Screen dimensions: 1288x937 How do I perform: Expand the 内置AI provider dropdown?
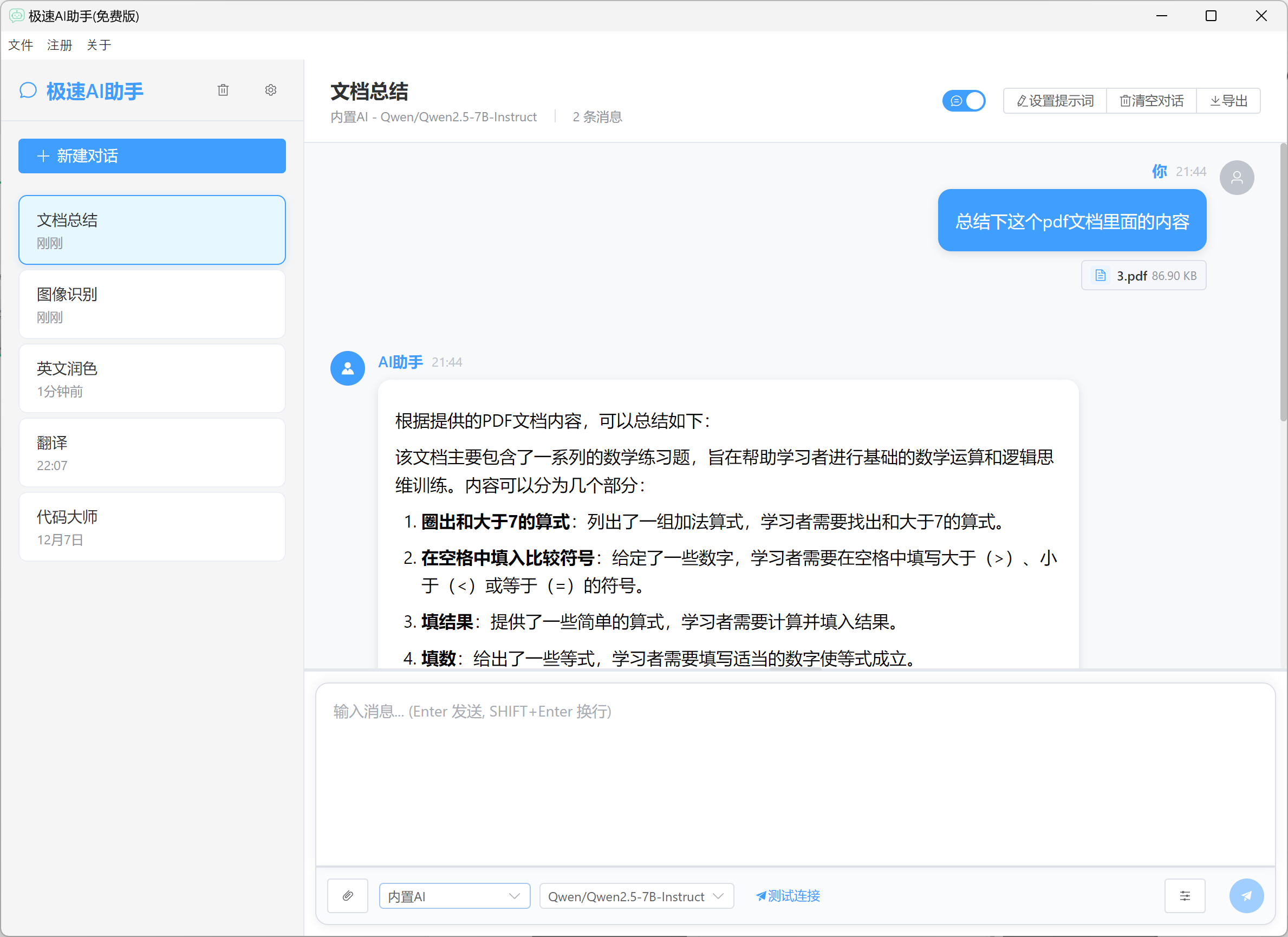(454, 895)
